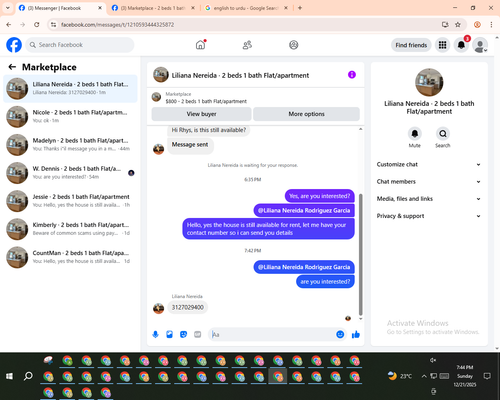
Task: Open the site information icon in address bar
Action: click(53, 25)
